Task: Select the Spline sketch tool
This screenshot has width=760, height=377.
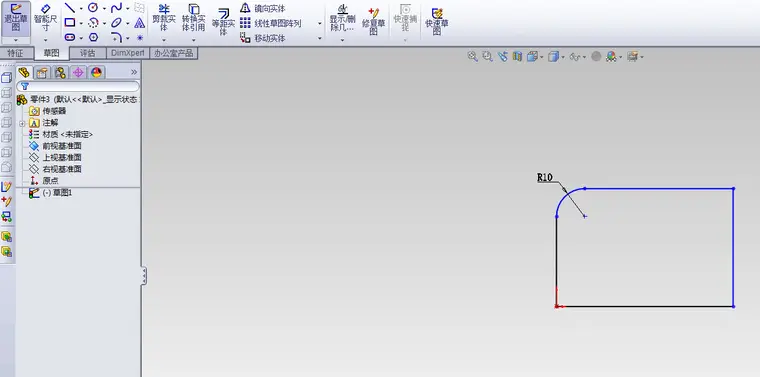Action: tap(116, 8)
